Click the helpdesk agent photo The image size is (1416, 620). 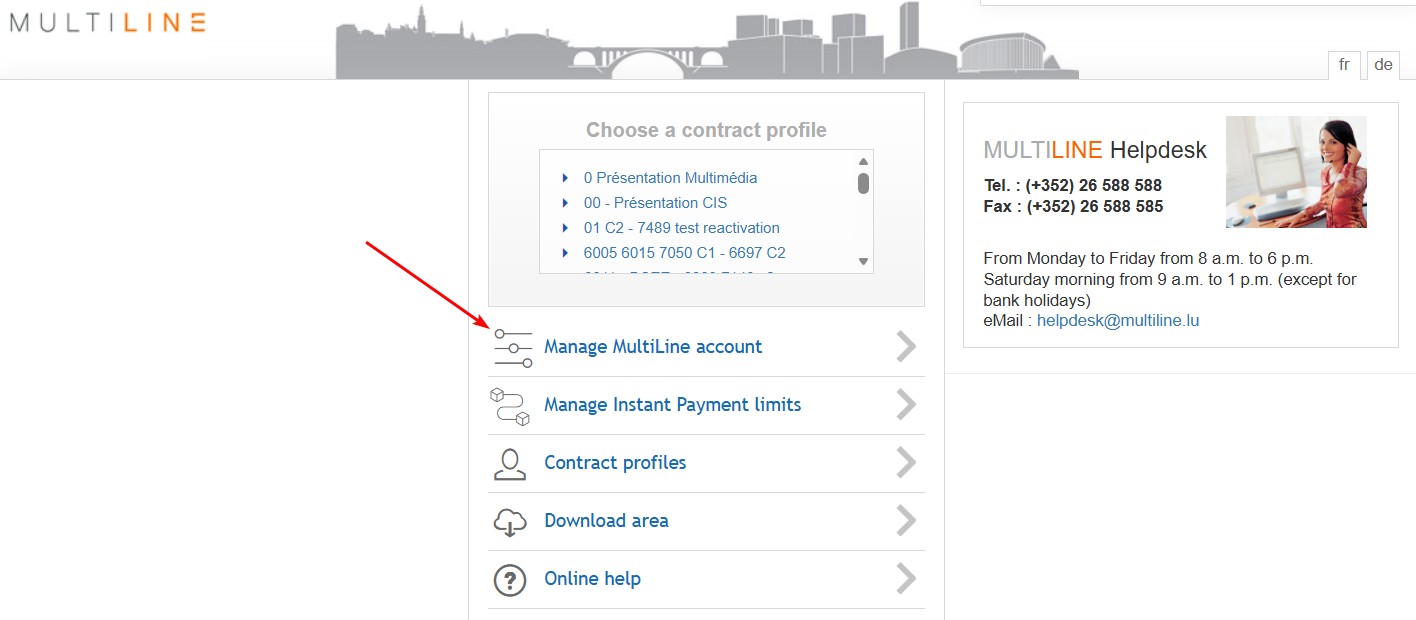(1296, 172)
